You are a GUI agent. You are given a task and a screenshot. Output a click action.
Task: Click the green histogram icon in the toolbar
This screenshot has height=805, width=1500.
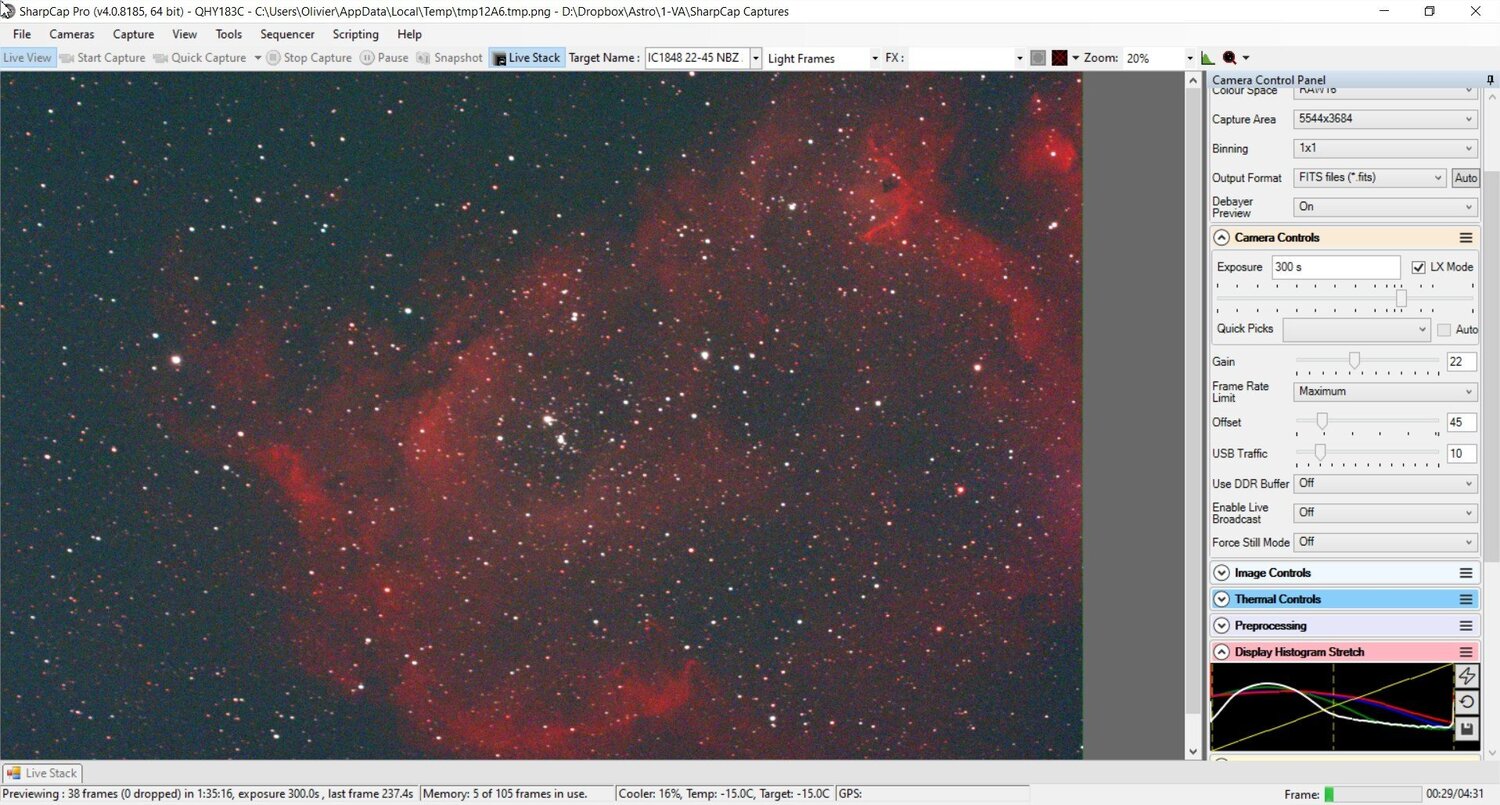(1206, 57)
